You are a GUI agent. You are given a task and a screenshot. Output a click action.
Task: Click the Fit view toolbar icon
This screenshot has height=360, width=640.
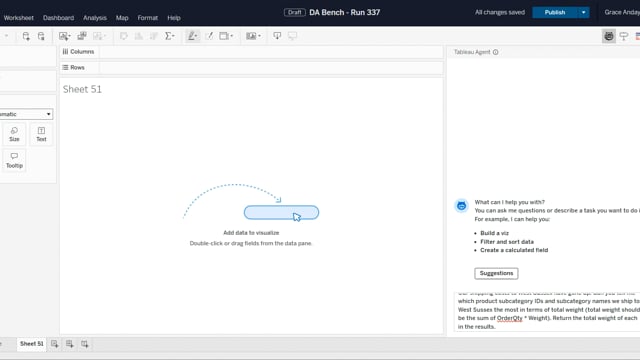tap(224, 36)
